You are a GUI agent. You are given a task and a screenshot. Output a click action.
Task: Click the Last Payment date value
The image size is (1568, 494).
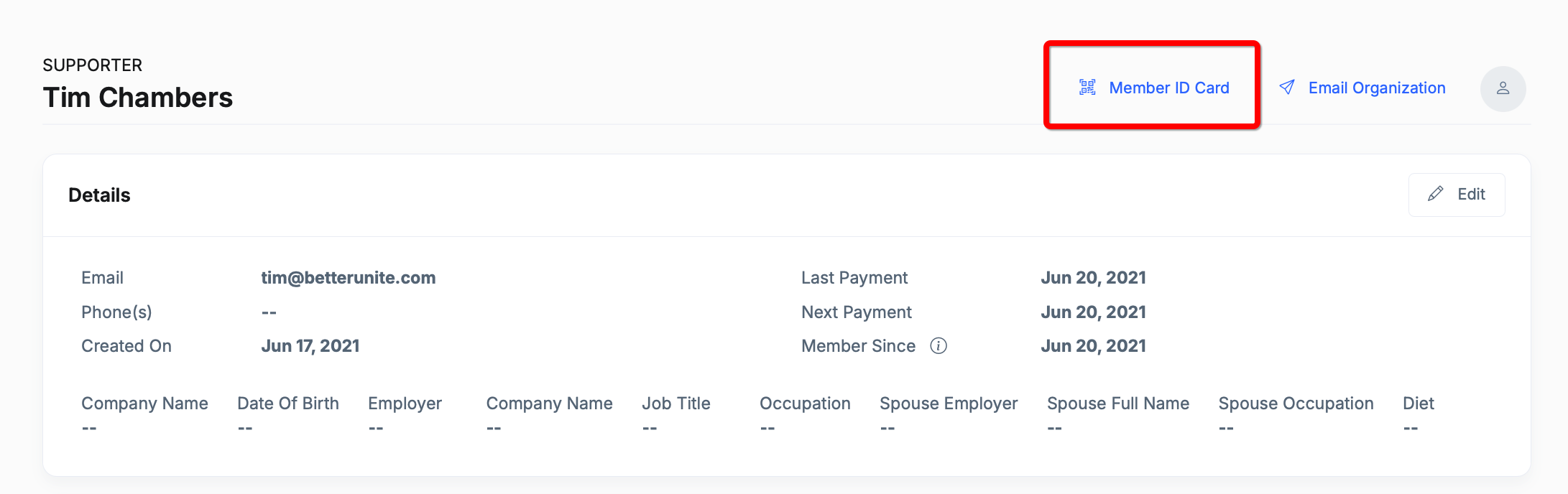1093,278
